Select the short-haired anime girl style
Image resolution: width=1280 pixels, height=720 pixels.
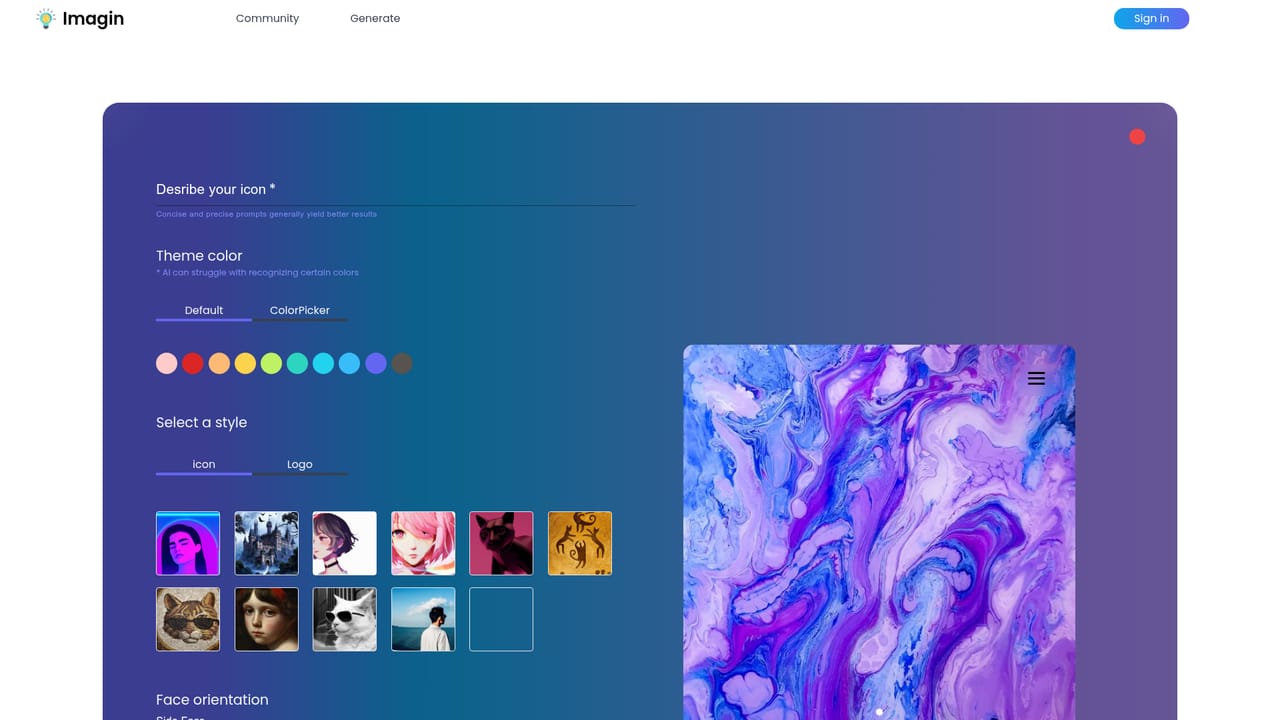[345, 543]
